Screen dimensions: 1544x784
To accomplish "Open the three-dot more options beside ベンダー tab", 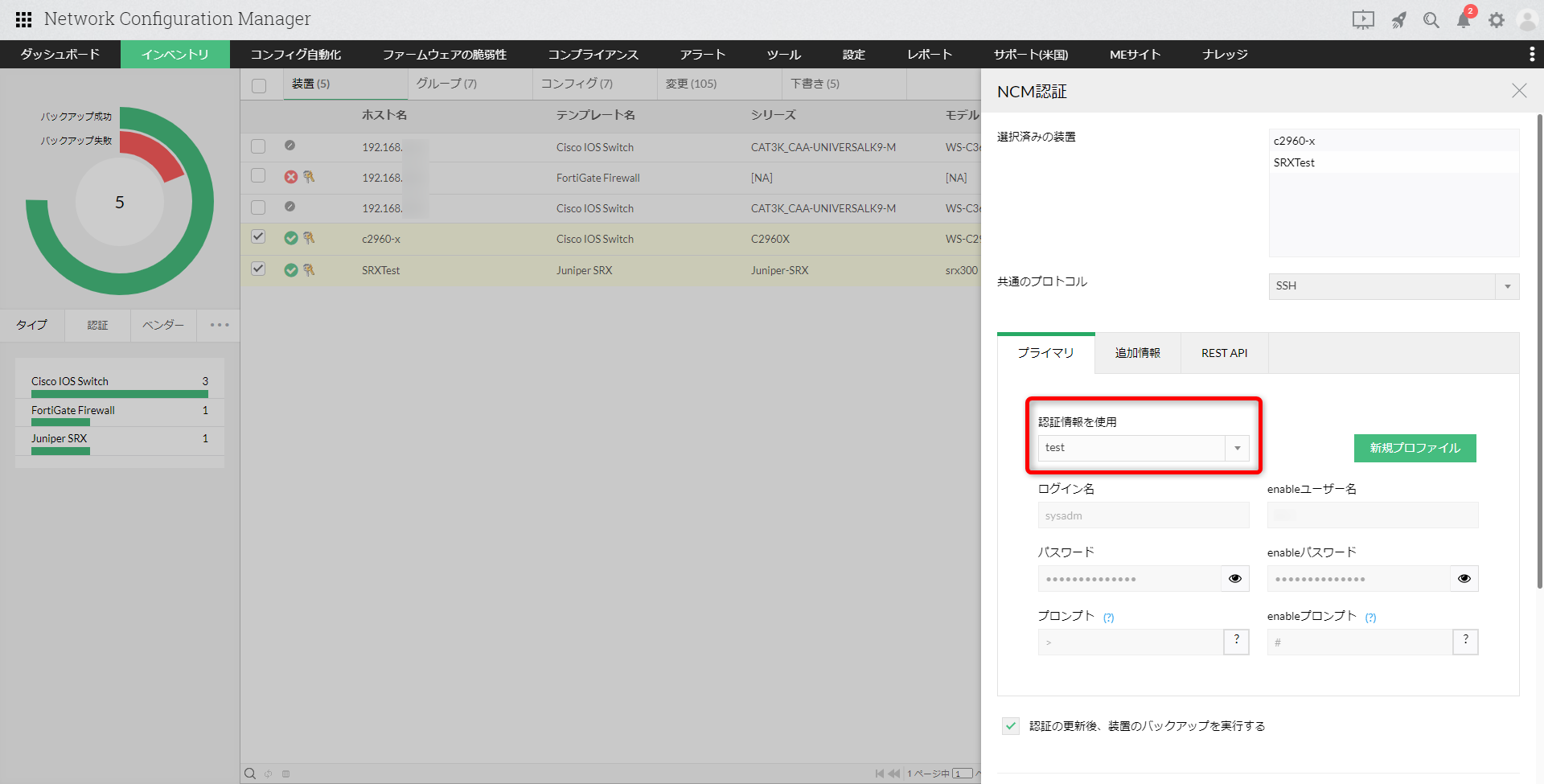I will coord(220,325).
